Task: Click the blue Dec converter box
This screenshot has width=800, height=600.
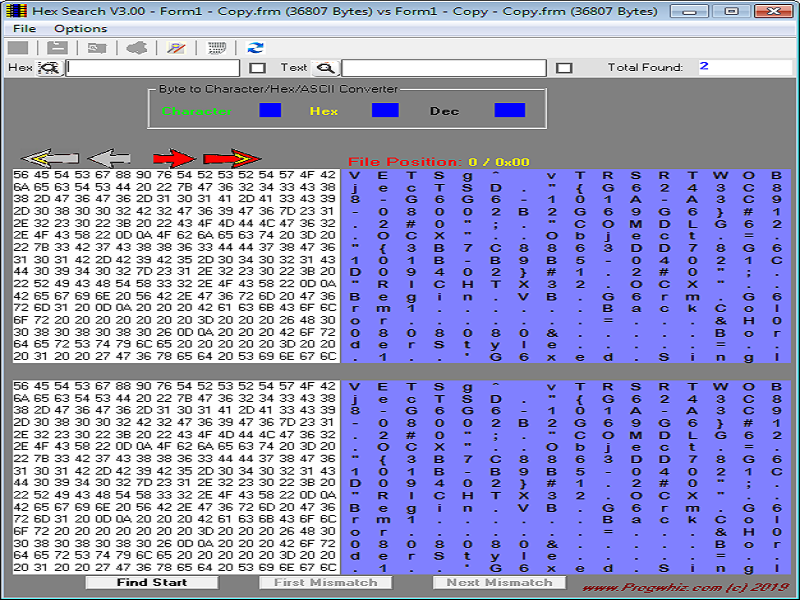Action: (509, 110)
